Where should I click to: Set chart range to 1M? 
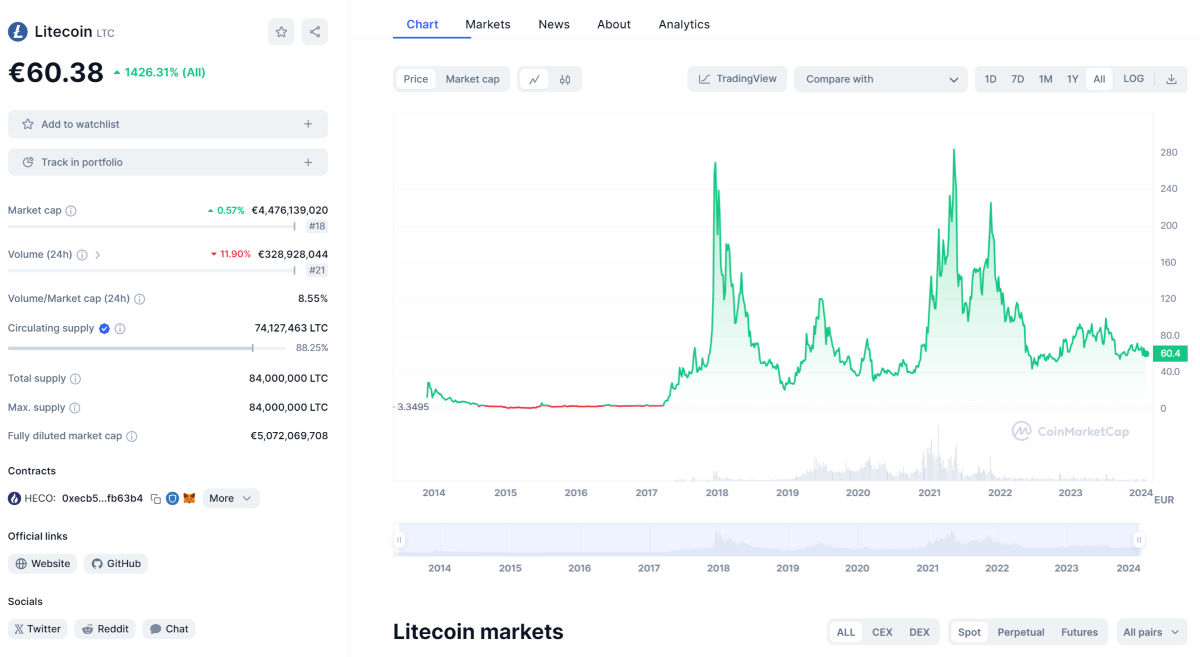click(x=1045, y=79)
